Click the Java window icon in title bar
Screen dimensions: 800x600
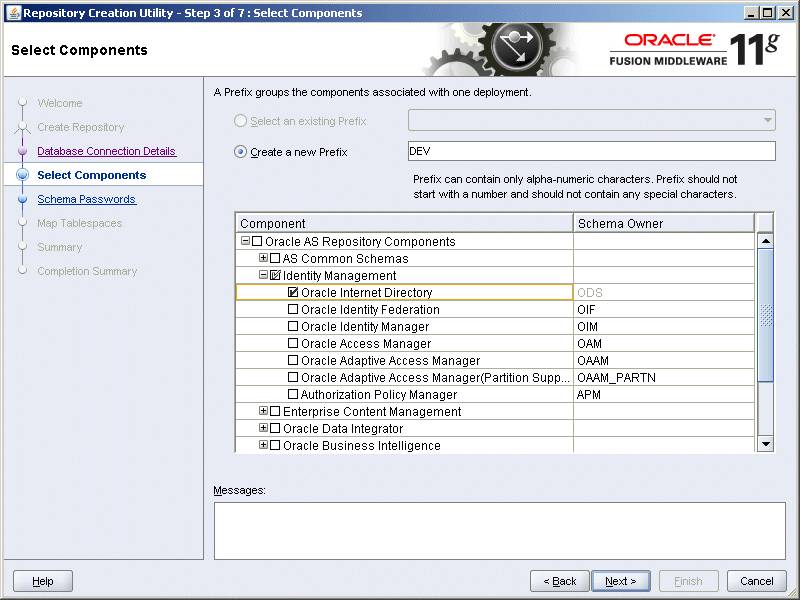point(14,13)
